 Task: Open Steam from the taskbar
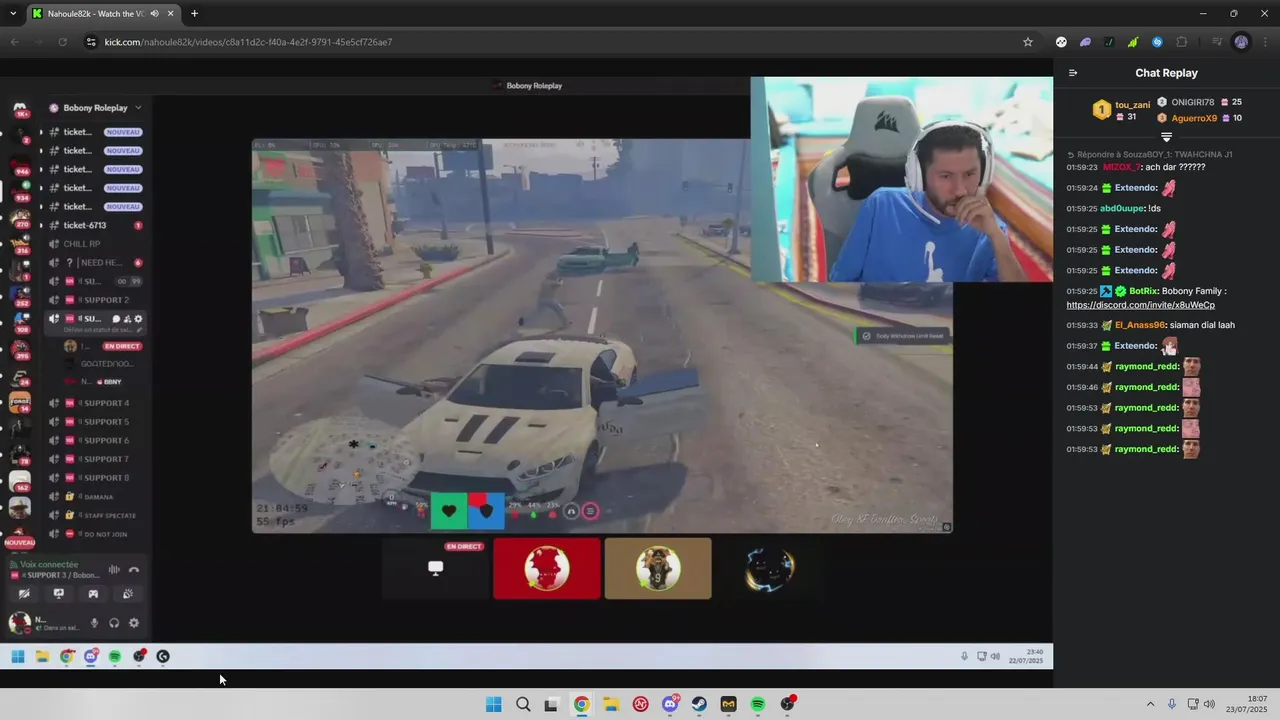pyautogui.click(x=699, y=704)
